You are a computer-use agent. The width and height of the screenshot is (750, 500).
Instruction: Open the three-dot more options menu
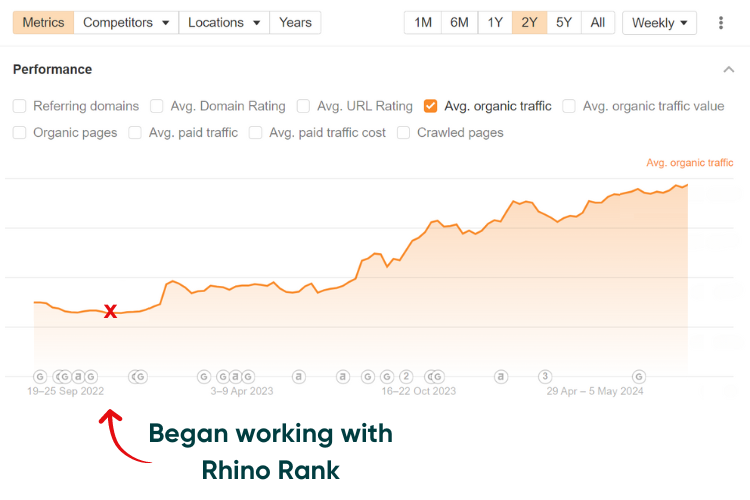(x=721, y=22)
